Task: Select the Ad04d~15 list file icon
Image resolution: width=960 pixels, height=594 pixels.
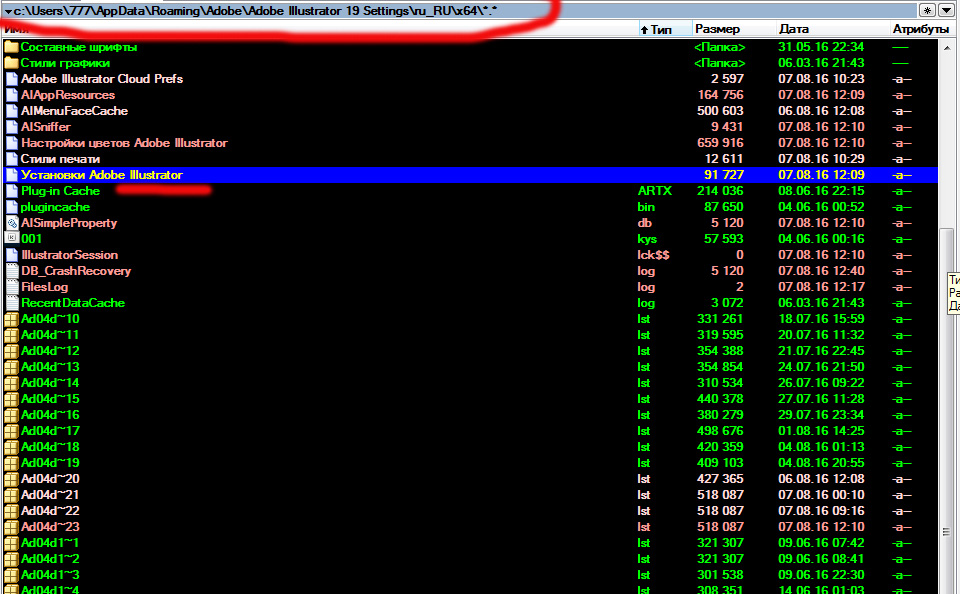Action: [11, 399]
